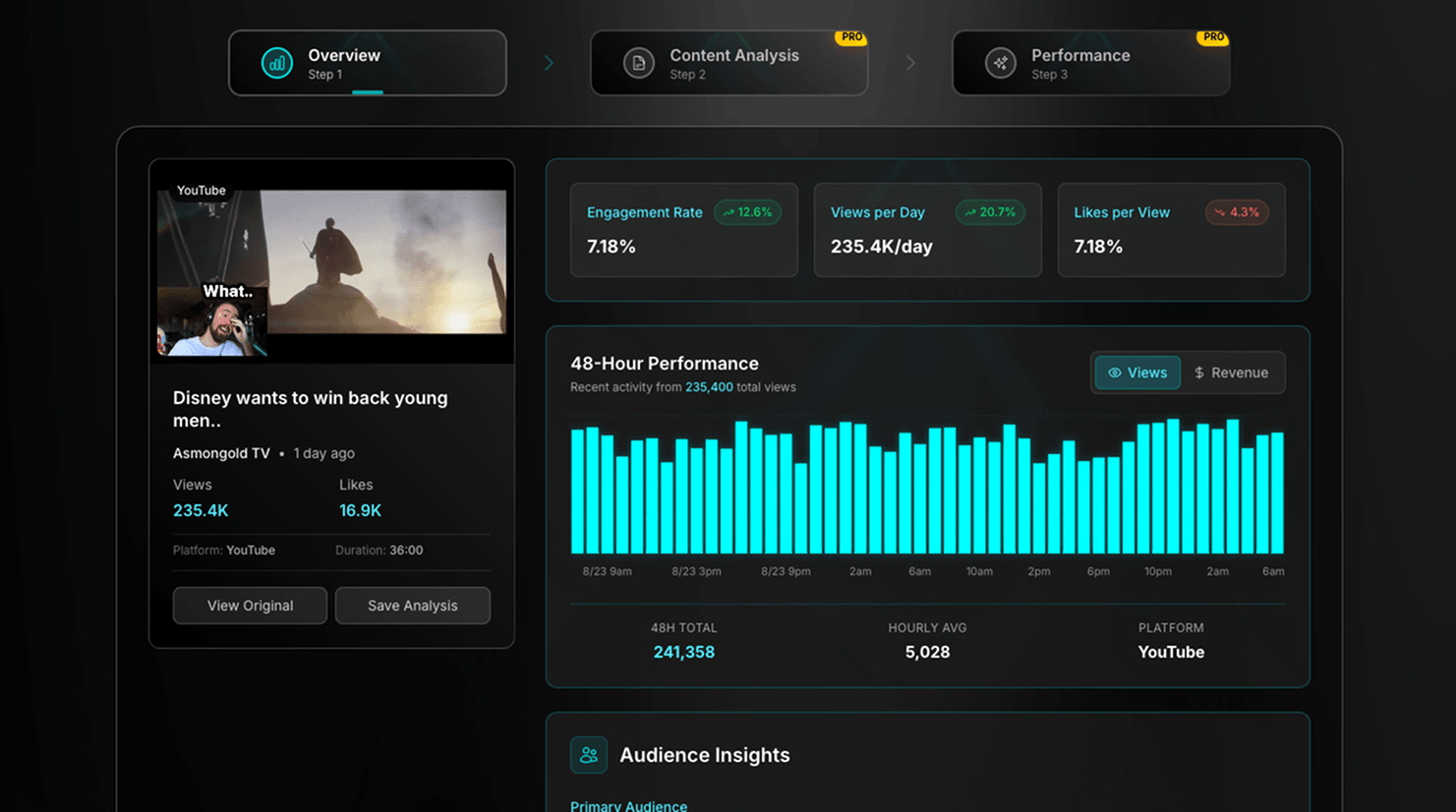Click the Content Analysis document icon
The width and height of the screenshot is (1456, 812).
[x=638, y=62]
